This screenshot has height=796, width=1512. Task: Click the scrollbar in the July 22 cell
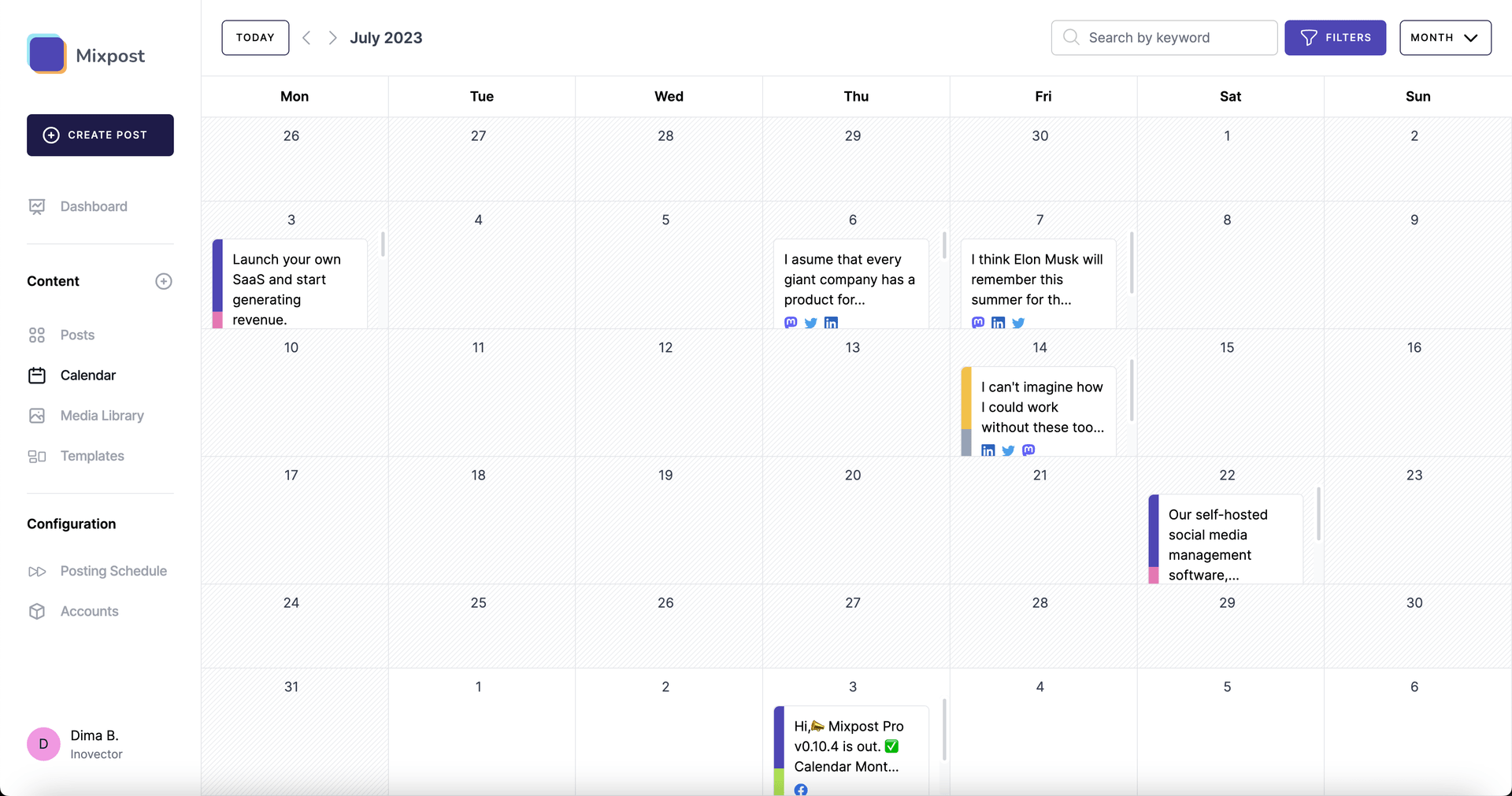click(1318, 513)
